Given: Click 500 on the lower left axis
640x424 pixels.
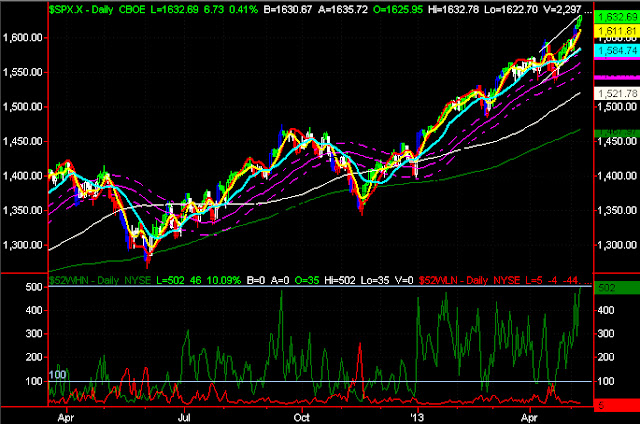Looking at the screenshot, I should [x=34, y=287].
